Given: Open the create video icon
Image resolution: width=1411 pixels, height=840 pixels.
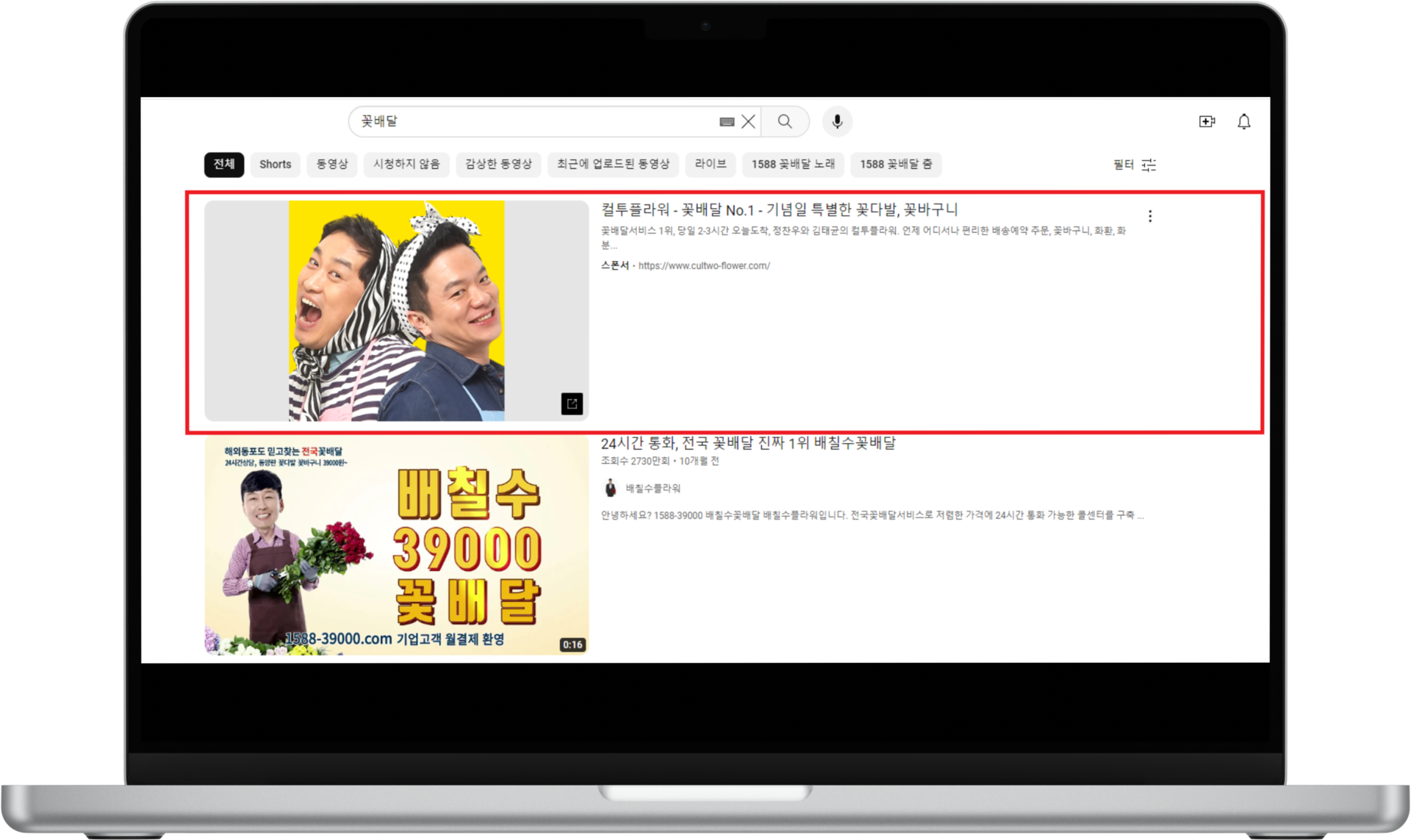Looking at the screenshot, I should (1207, 121).
